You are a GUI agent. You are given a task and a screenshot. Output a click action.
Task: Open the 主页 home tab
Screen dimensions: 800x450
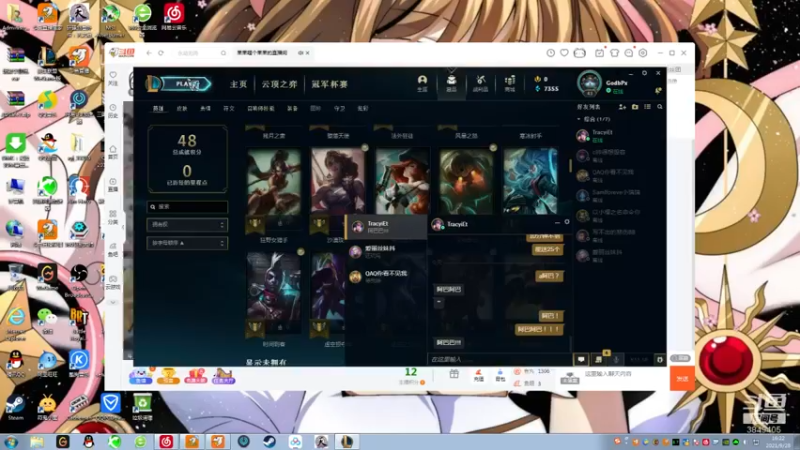pos(238,84)
